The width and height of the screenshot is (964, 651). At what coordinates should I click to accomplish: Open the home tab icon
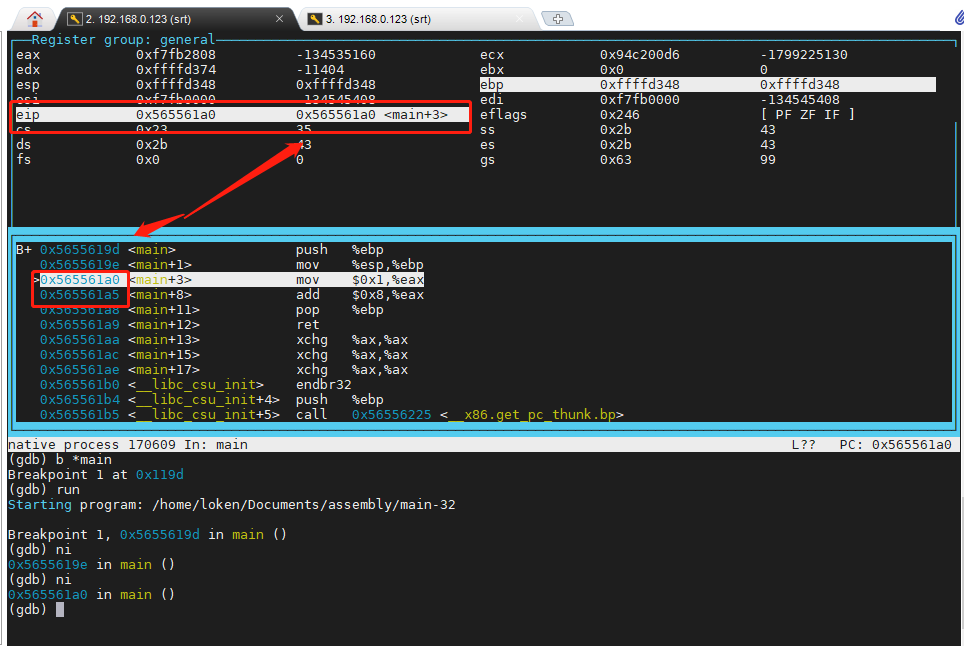pos(35,19)
